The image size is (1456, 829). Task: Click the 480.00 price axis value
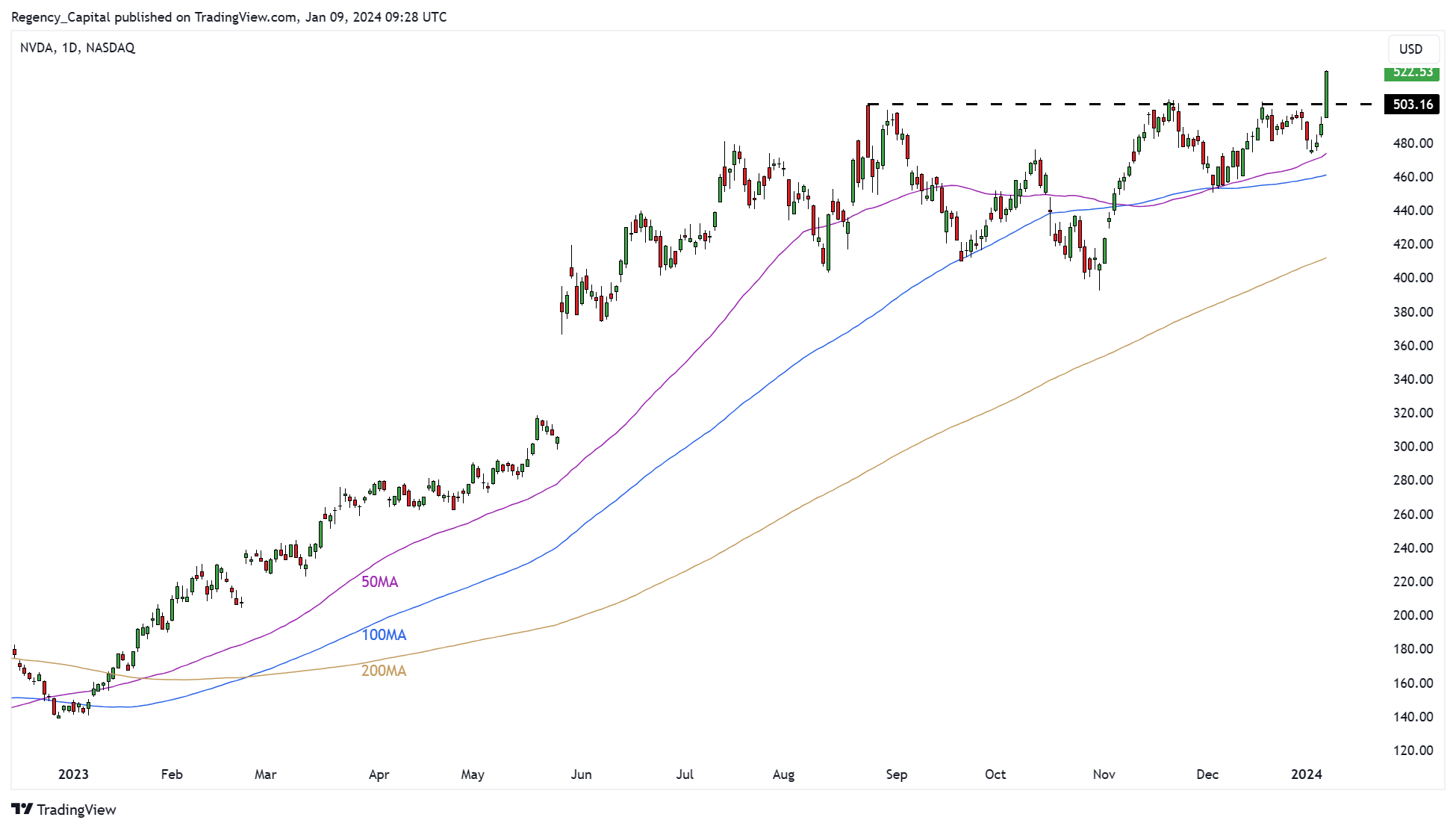click(x=1413, y=143)
